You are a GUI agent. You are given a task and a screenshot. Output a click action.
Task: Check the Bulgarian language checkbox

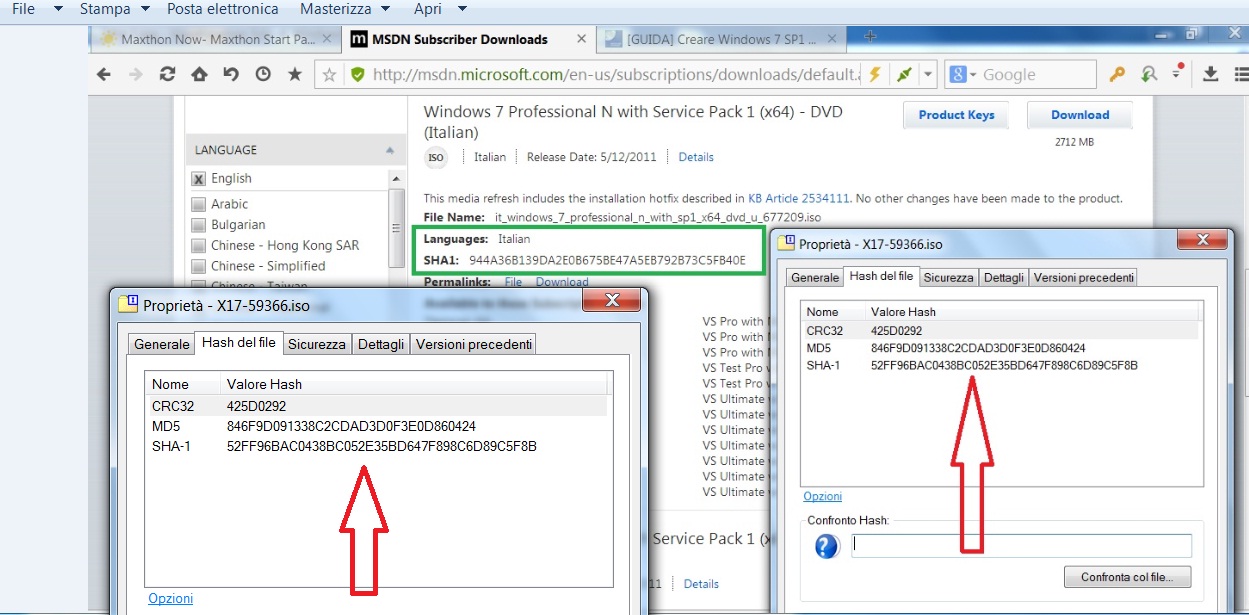198,225
